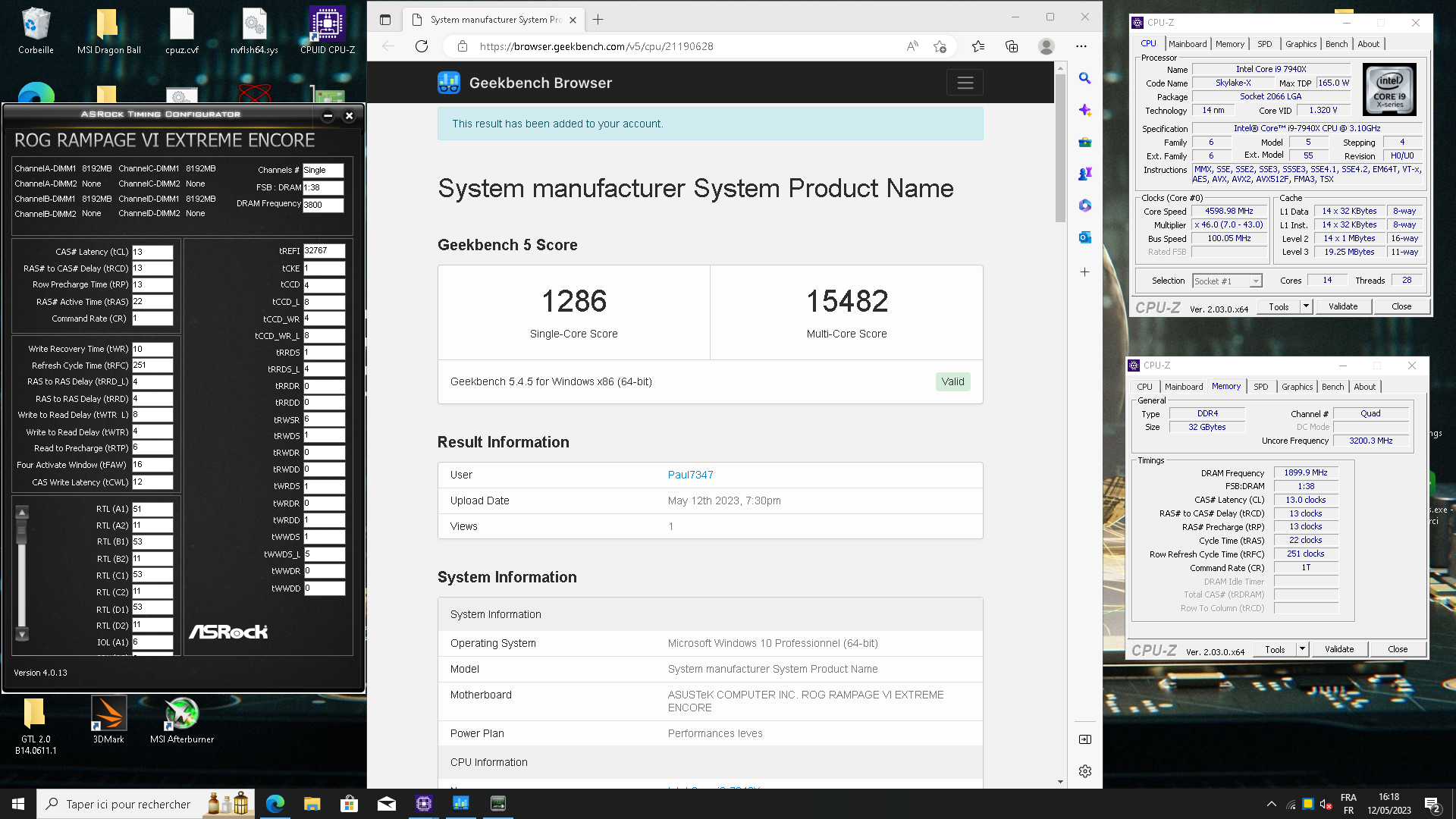Switch to Bench tab in top CPU-Z window

pyautogui.click(x=1337, y=44)
